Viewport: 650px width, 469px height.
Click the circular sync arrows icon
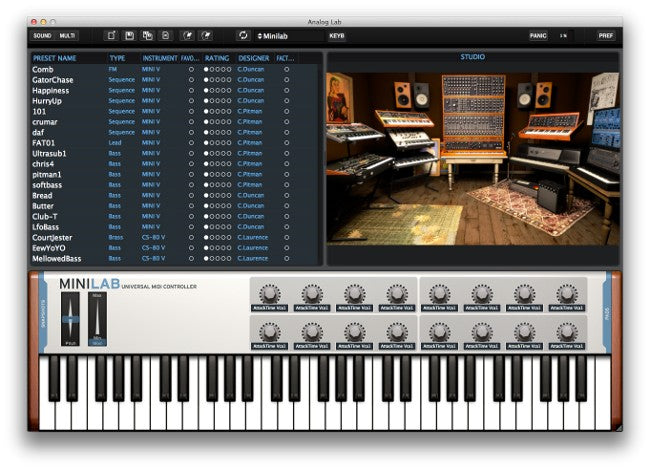(243, 36)
